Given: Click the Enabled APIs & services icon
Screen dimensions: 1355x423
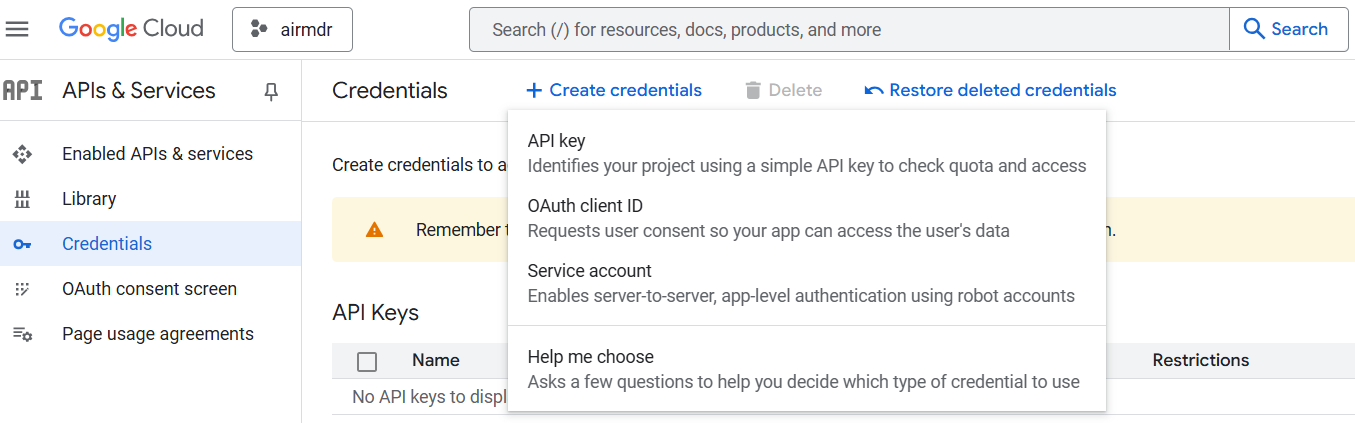Looking at the screenshot, I should pyautogui.click(x=22, y=154).
